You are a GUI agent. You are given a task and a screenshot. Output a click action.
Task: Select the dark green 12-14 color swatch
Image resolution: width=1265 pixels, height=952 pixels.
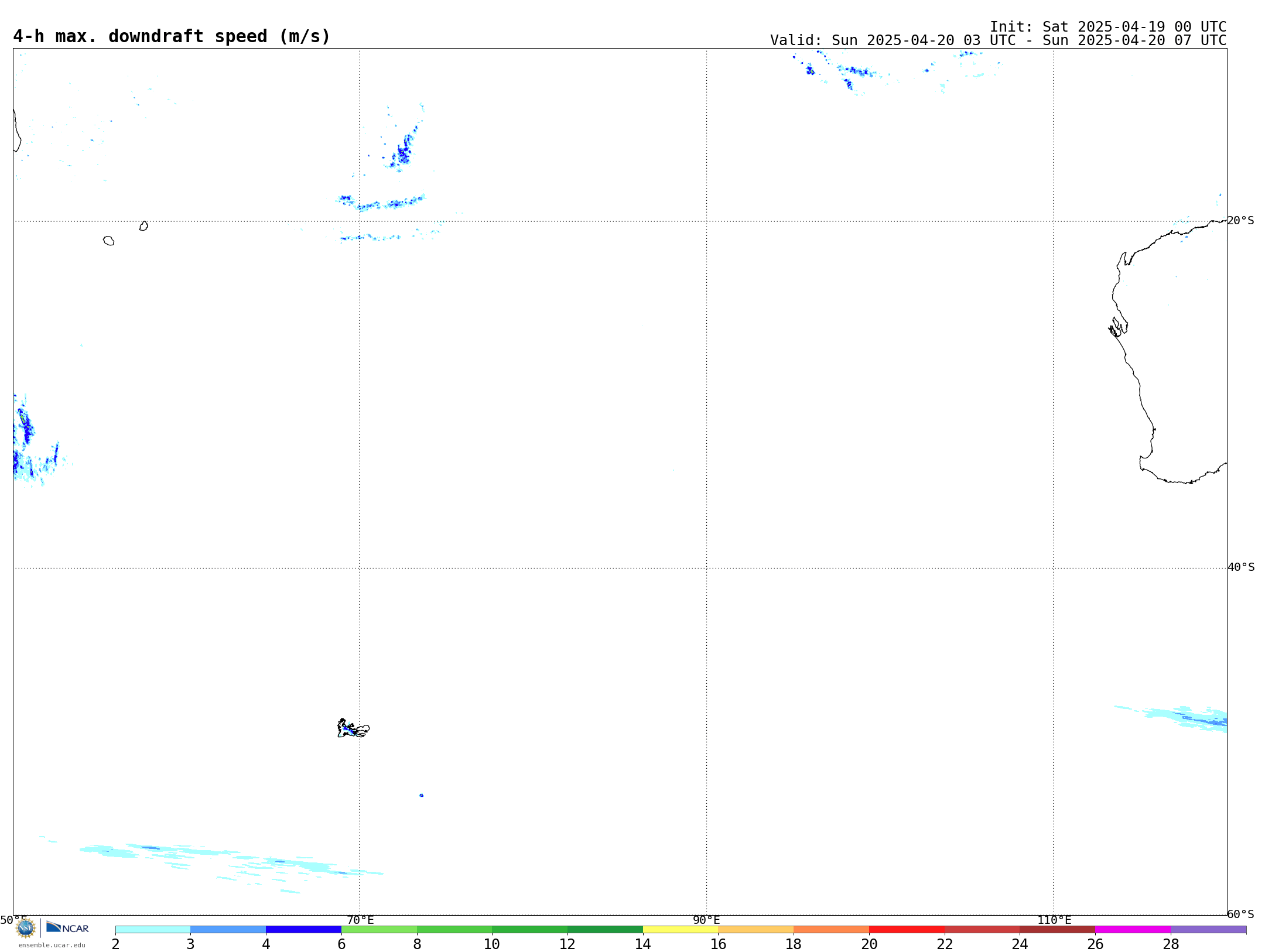605,929
